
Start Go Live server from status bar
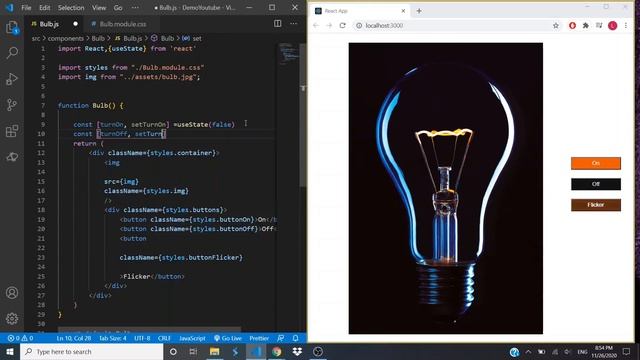click(x=228, y=338)
